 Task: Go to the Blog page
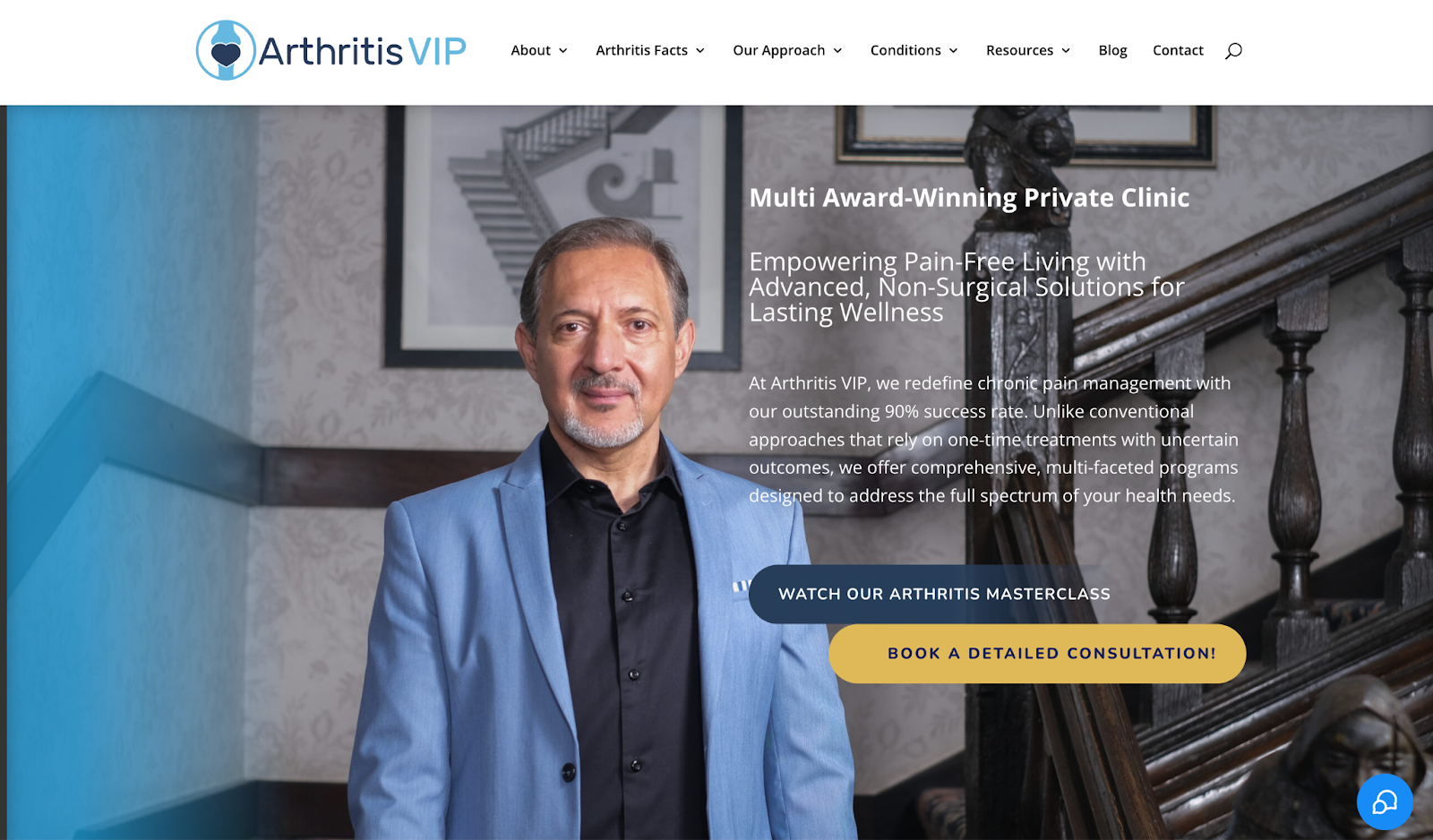1112,50
